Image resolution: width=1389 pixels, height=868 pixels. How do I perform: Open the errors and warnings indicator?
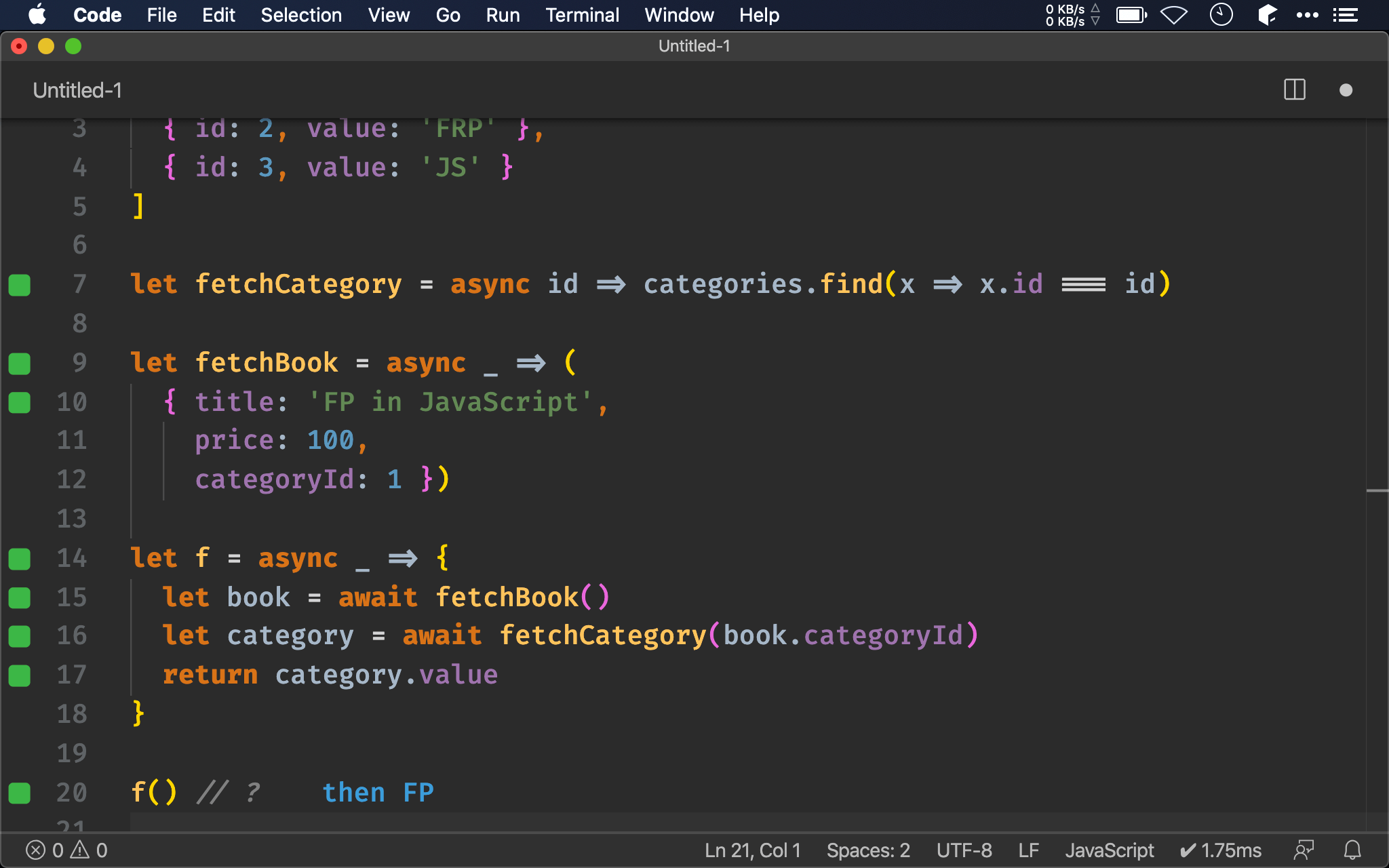[x=66, y=850]
